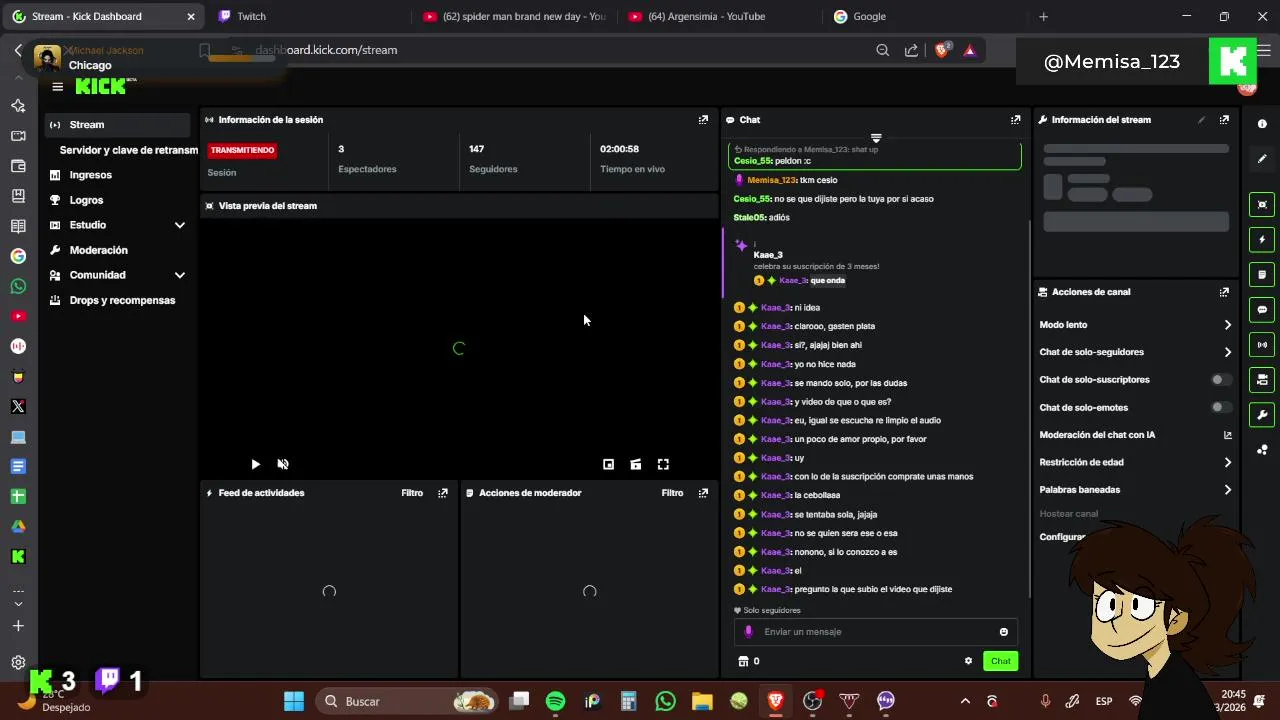The image size is (1280, 720).
Task: Click the Enviar un mensaje input
Action: pos(878,632)
